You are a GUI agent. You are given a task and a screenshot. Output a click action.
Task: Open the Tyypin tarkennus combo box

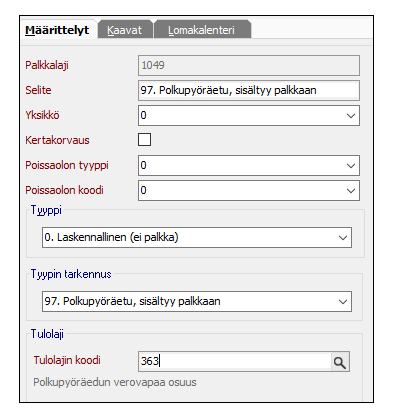[x=197, y=301]
